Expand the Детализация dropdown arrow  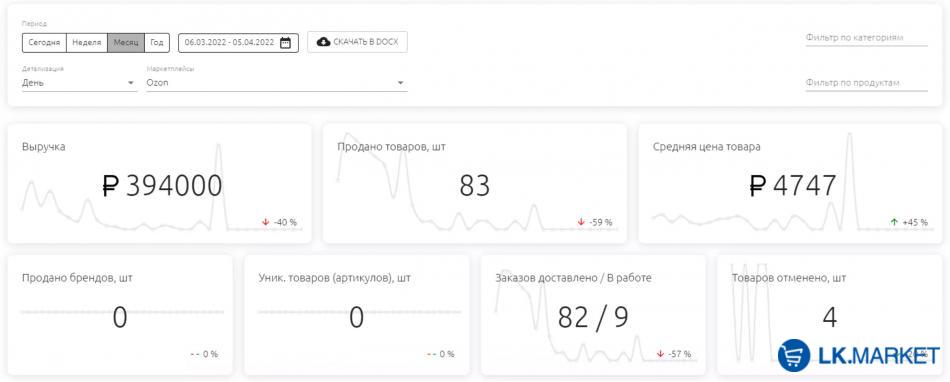(x=131, y=83)
